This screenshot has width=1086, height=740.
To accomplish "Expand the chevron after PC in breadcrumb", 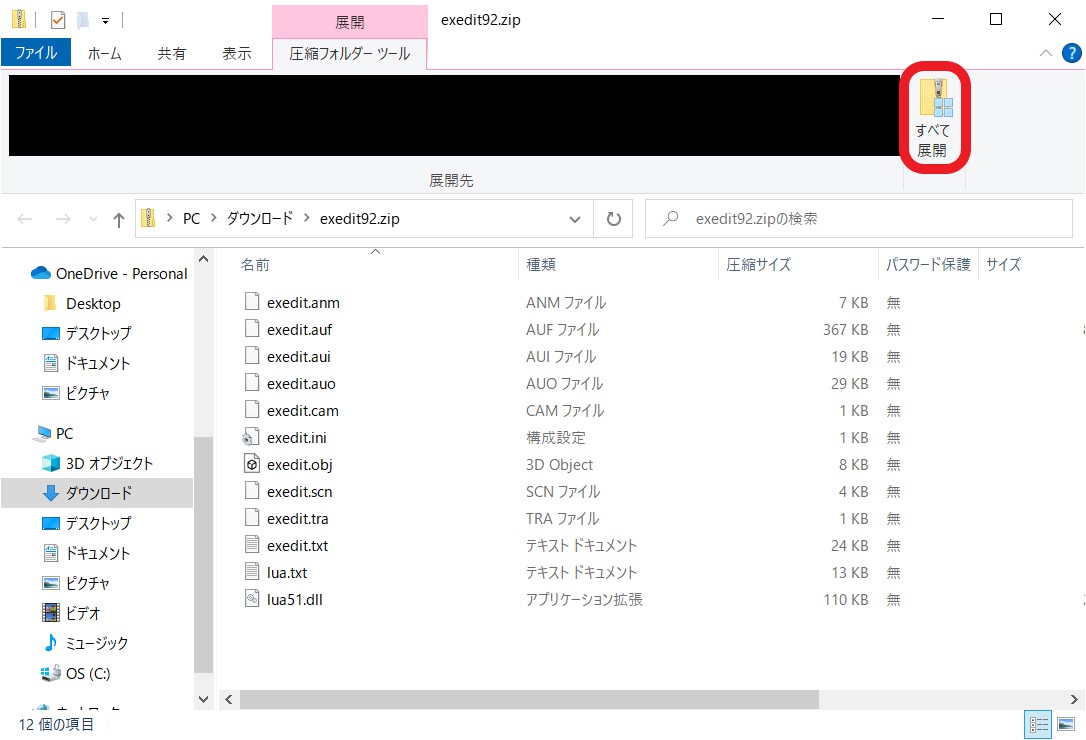I will (213, 218).
